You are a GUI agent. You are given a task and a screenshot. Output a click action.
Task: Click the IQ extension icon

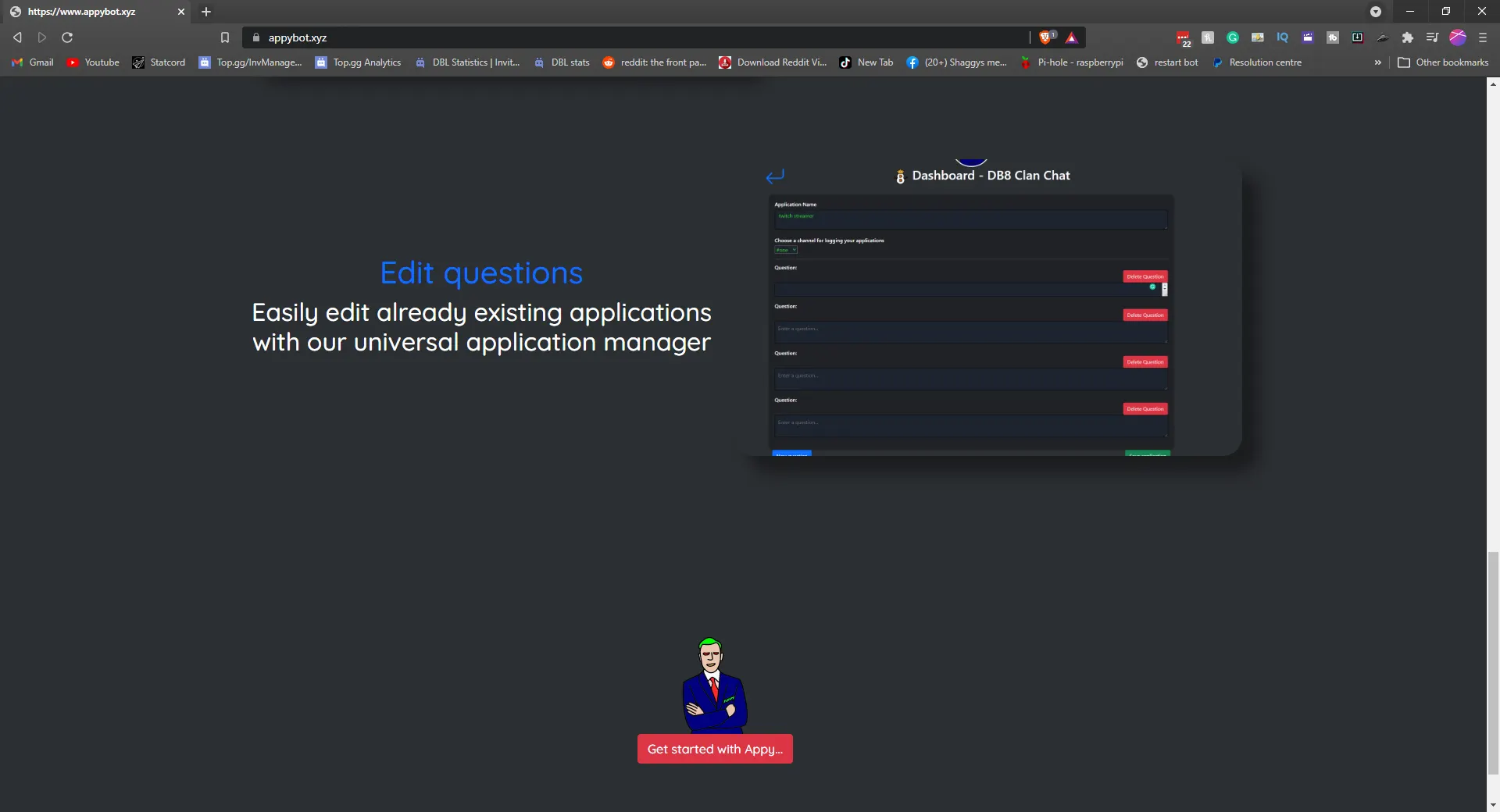click(1282, 37)
